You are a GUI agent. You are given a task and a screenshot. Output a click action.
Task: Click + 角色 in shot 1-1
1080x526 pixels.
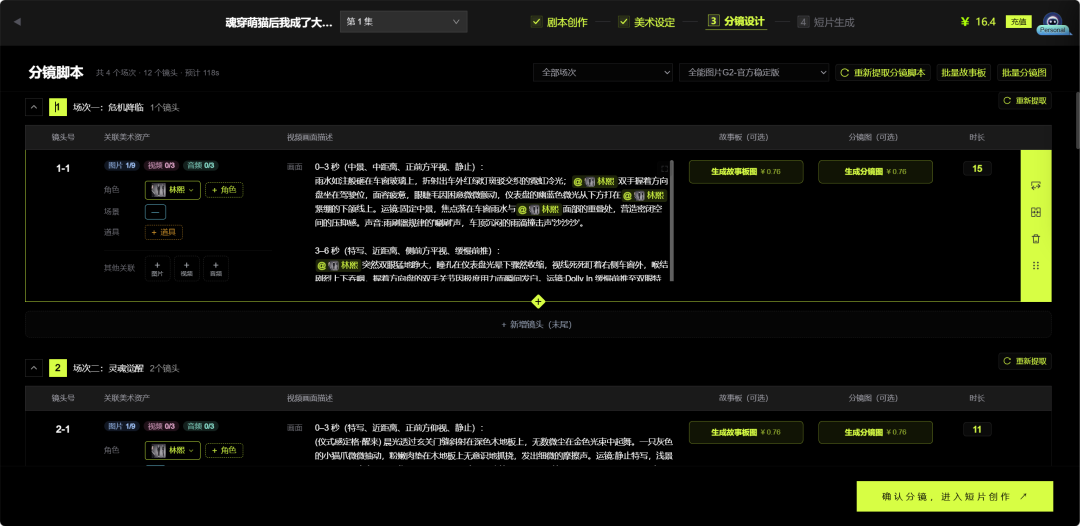click(224, 190)
